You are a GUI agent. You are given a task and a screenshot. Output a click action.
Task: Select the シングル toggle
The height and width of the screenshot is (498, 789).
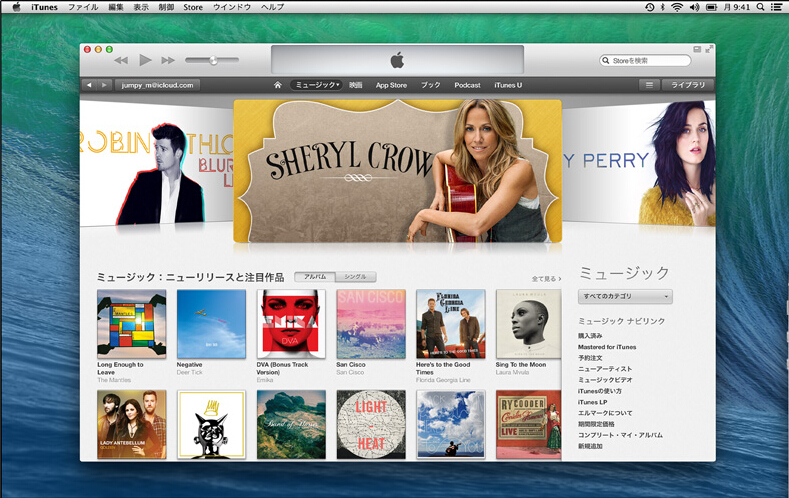tap(355, 277)
